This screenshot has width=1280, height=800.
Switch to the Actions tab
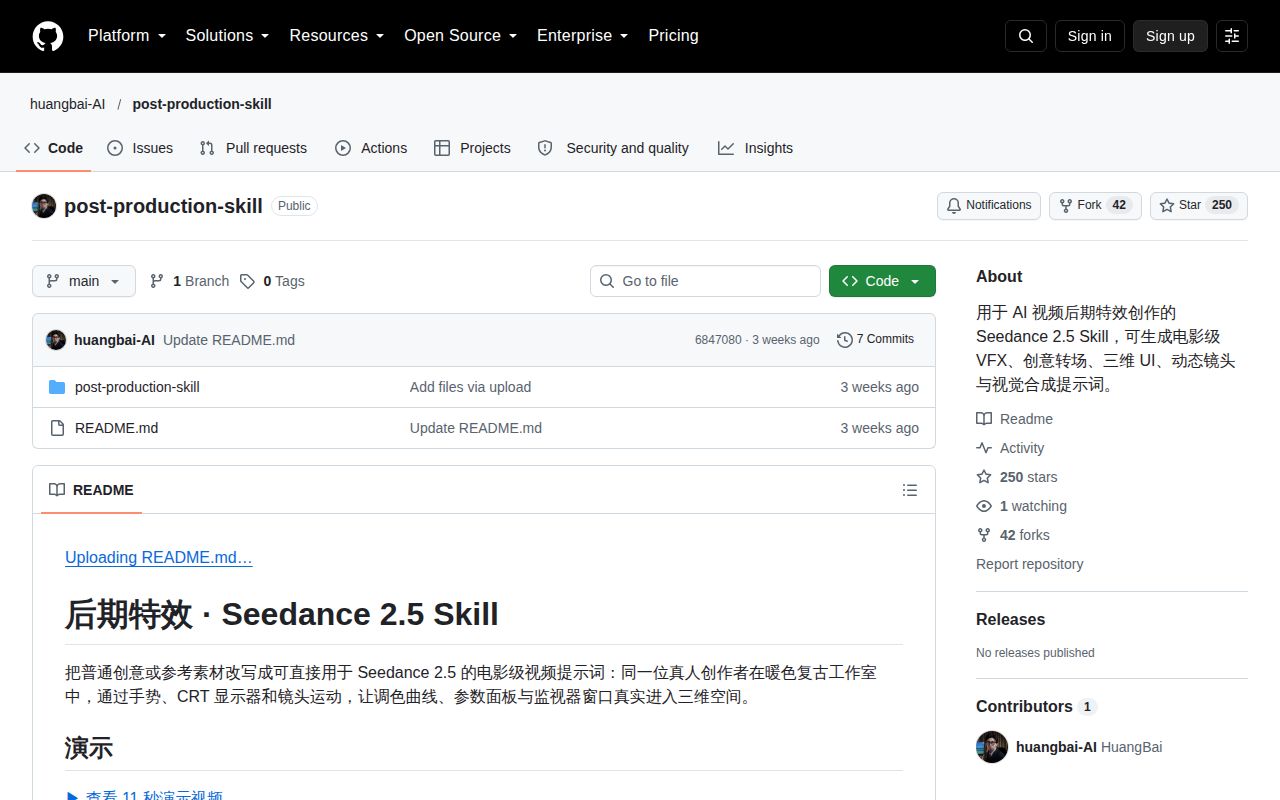pyautogui.click(x=371, y=148)
